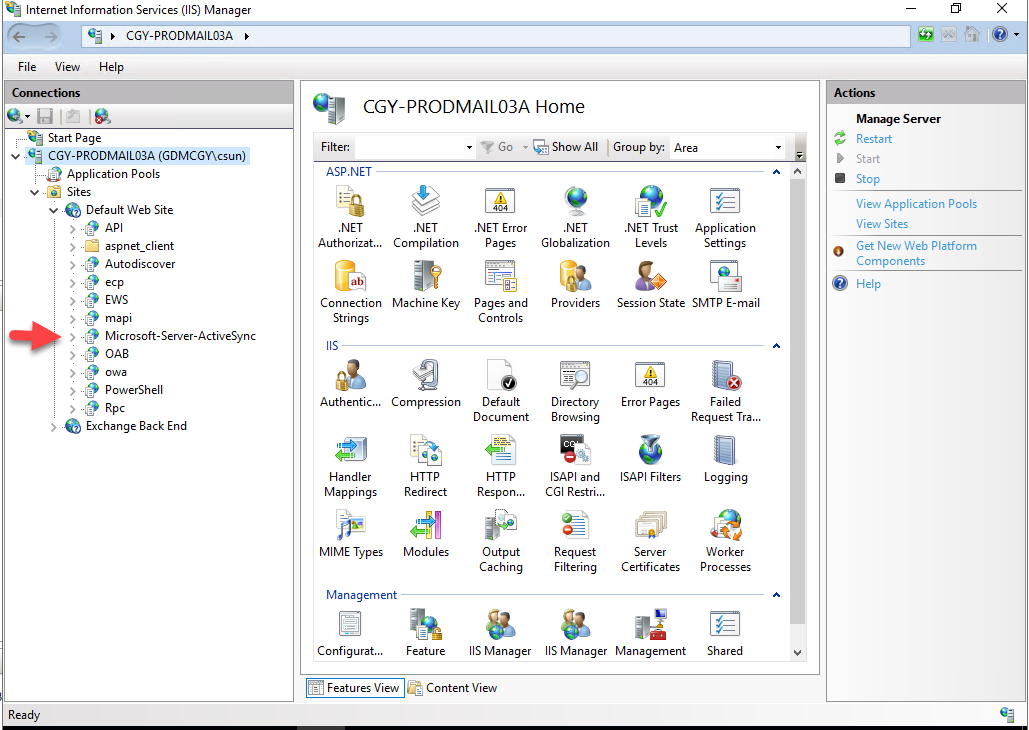Screen dimensions: 1029x730
Task: Switch to Features View tab
Action: click(x=354, y=688)
